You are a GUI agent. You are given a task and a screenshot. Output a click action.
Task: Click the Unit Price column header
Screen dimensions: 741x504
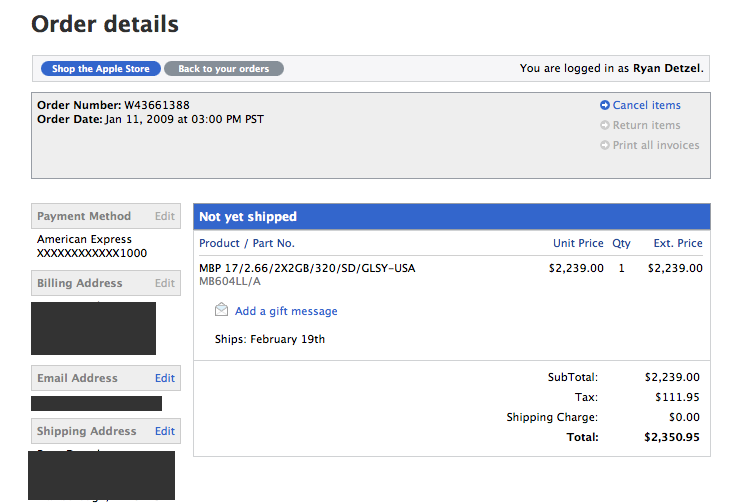pyautogui.click(x=578, y=243)
